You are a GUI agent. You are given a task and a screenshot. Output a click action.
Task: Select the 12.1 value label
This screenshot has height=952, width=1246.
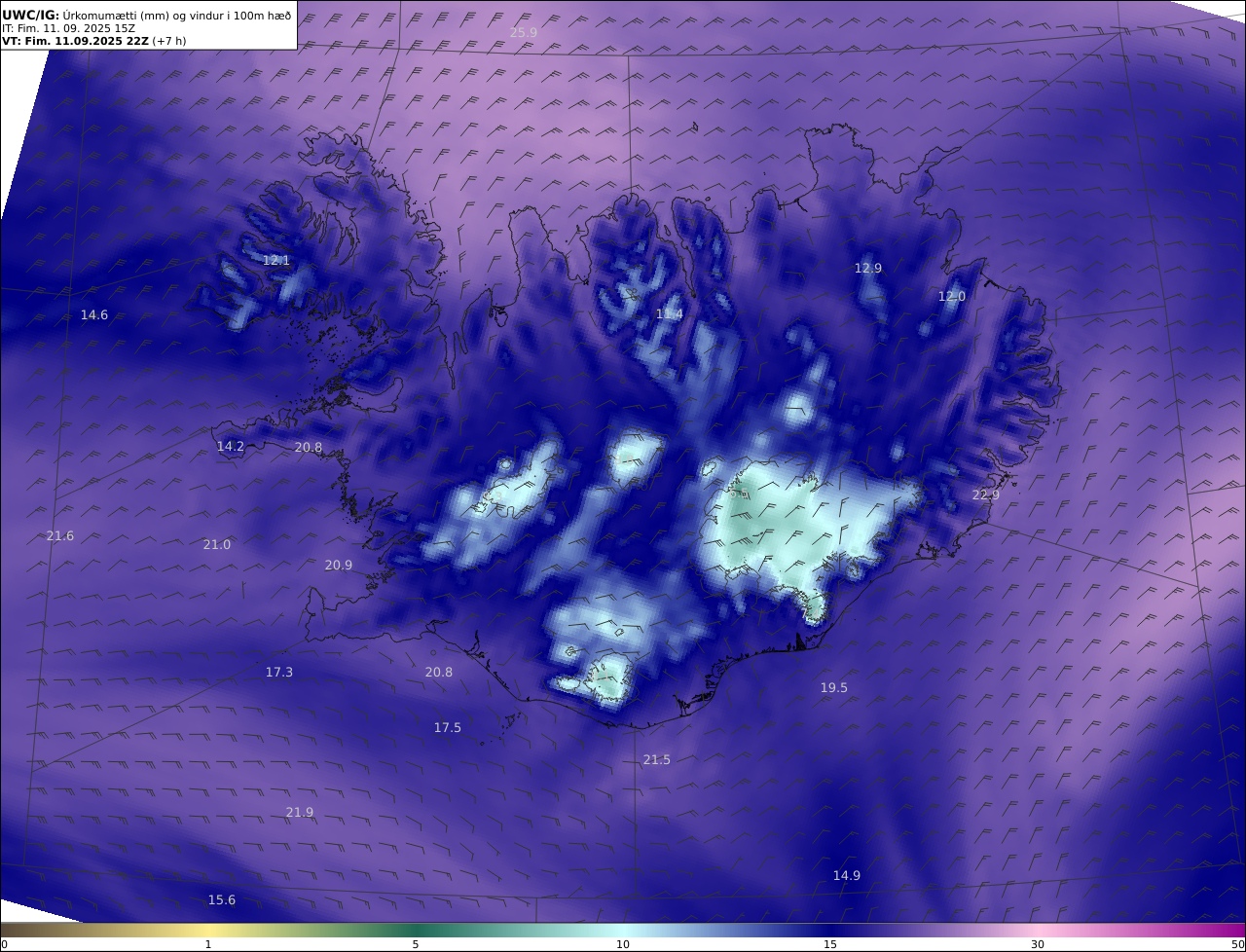click(x=276, y=260)
